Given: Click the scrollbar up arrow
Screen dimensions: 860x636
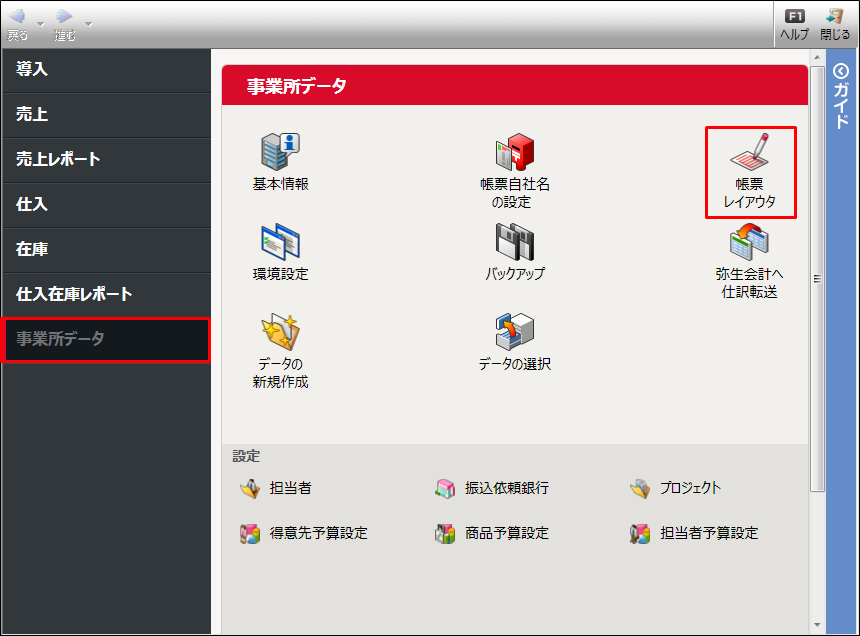Looking at the screenshot, I should pos(817,57).
